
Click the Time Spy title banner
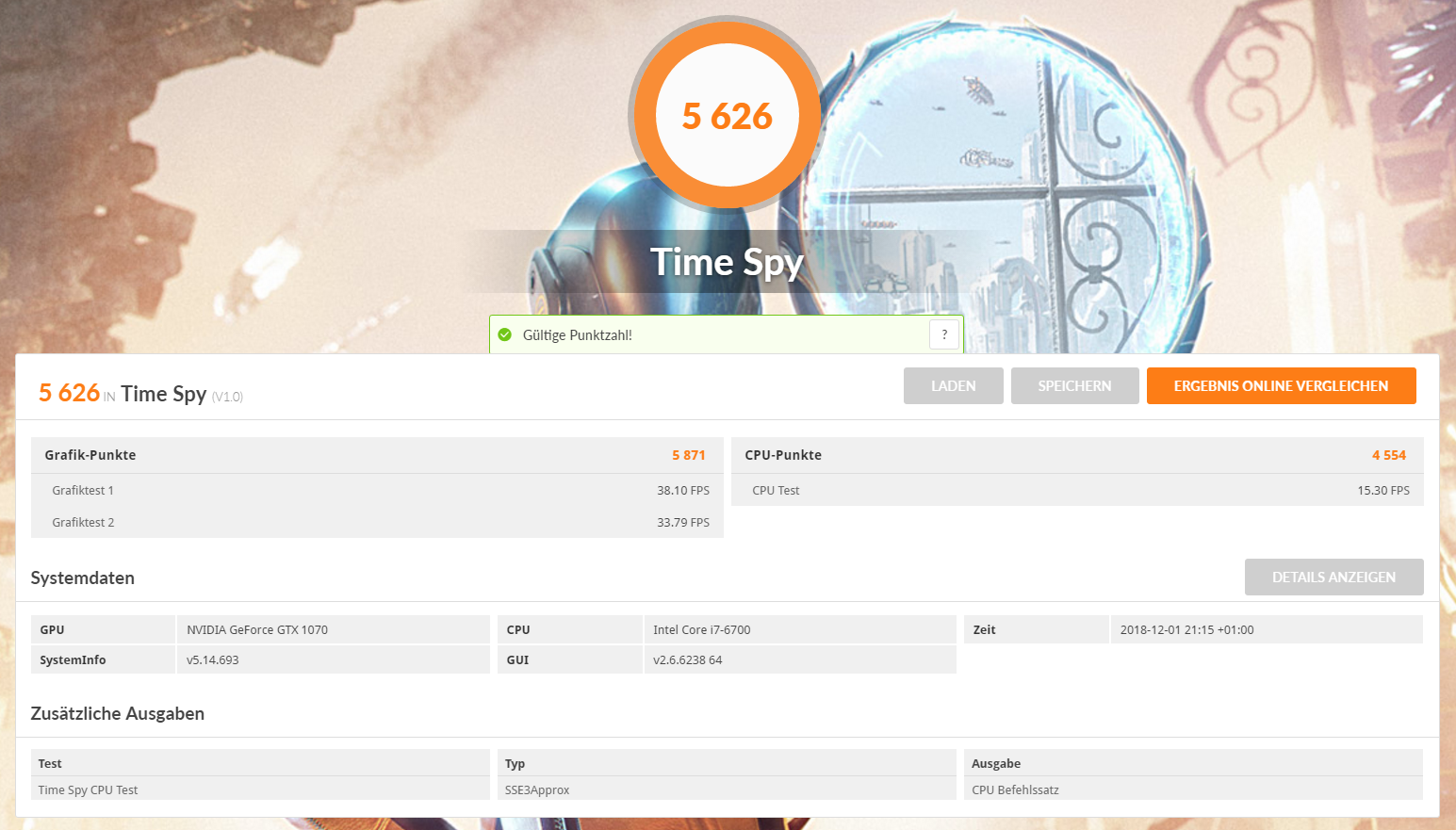tap(727, 262)
